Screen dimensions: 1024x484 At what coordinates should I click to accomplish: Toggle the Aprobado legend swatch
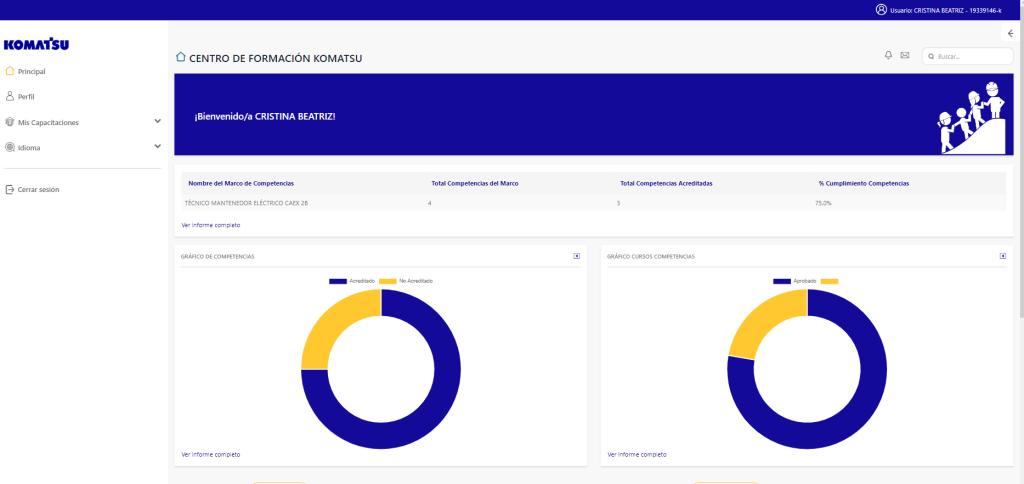(782, 281)
